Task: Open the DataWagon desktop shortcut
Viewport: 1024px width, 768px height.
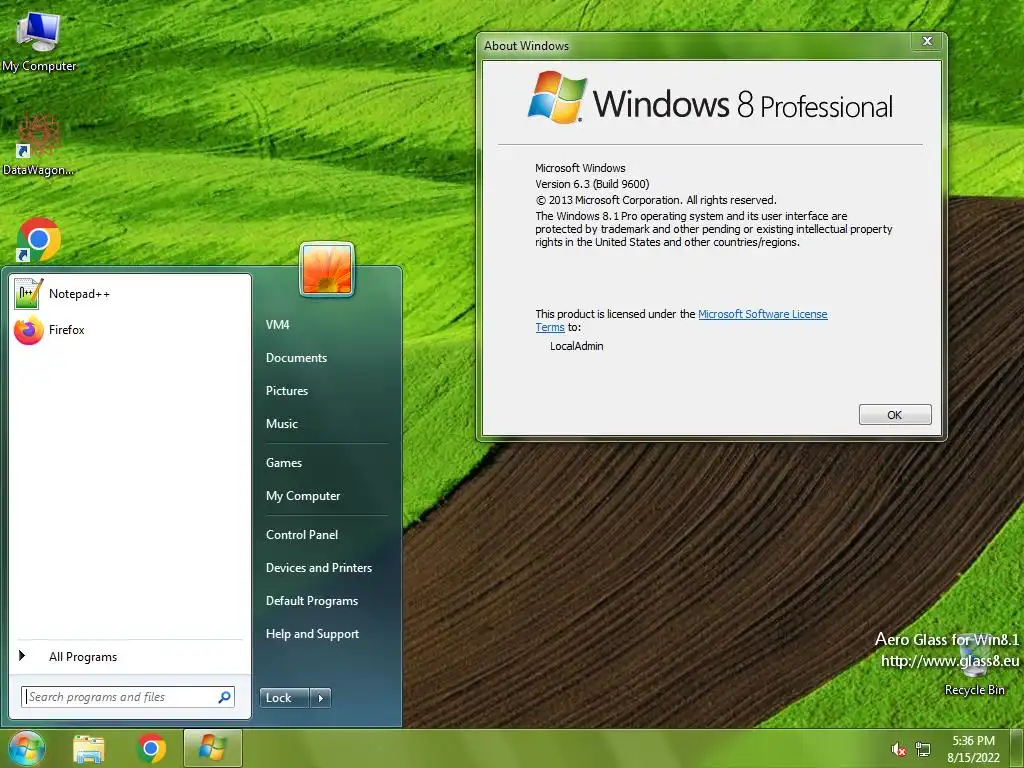Action: click(38, 145)
